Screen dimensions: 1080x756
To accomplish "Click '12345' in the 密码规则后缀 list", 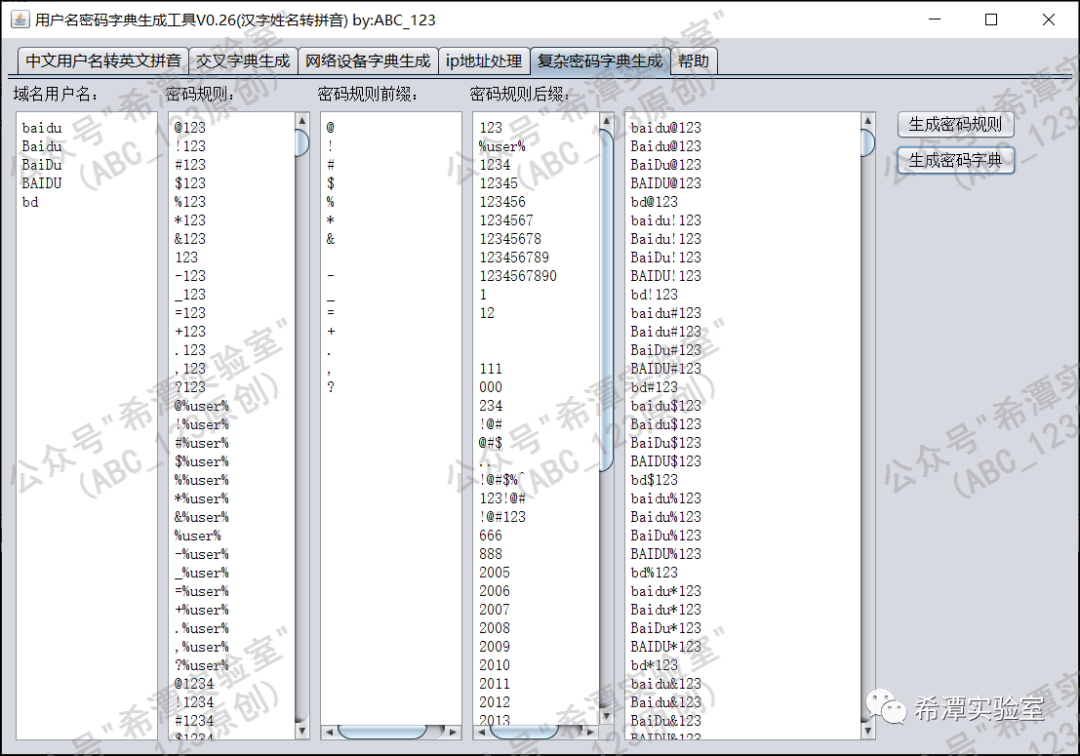I will (x=499, y=184).
